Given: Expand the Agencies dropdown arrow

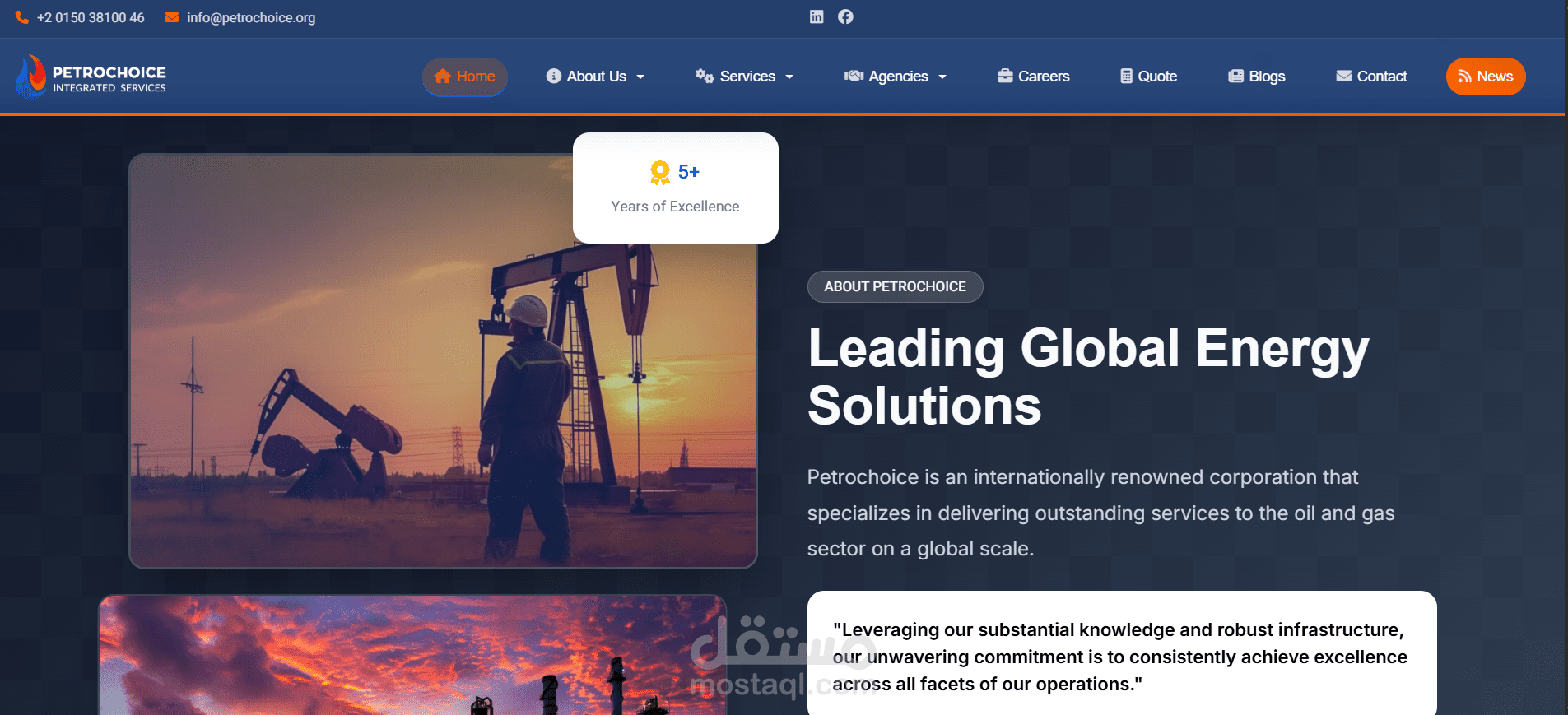Looking at the screenshot, I should tap(942, 77).
